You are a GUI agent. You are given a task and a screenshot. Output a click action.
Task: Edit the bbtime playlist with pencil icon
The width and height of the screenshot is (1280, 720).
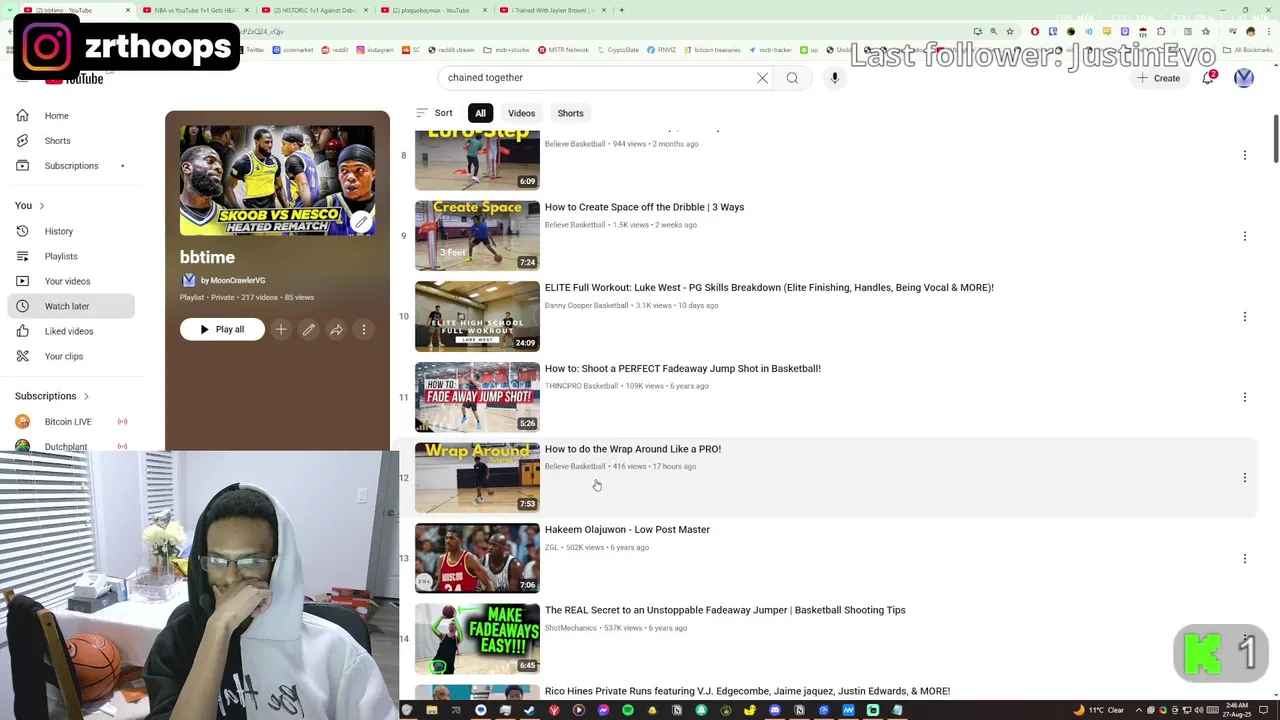[309, 329]
